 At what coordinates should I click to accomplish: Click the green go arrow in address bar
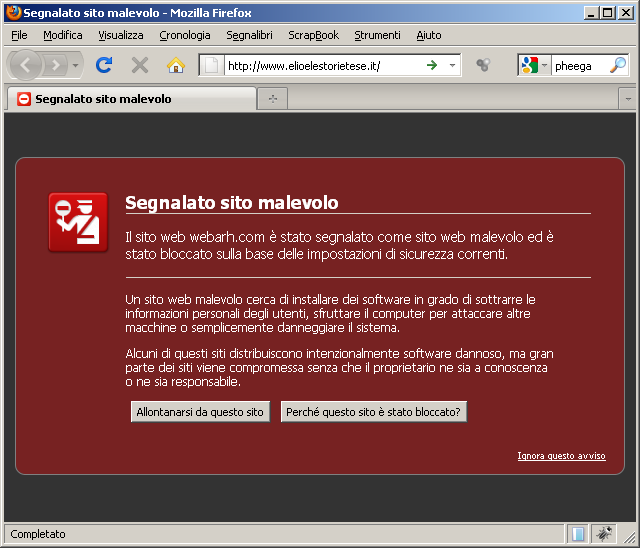click(x=432, y=65)
